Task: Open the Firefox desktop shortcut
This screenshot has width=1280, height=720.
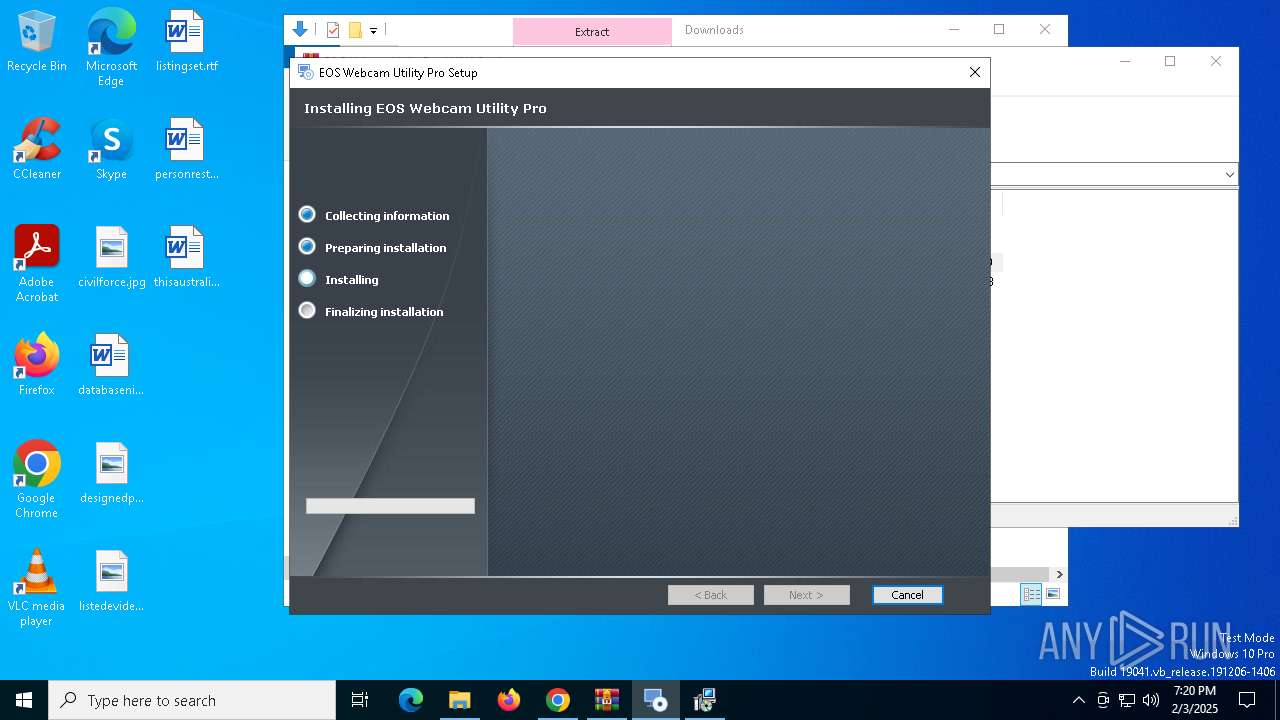Action: (37, 366)
